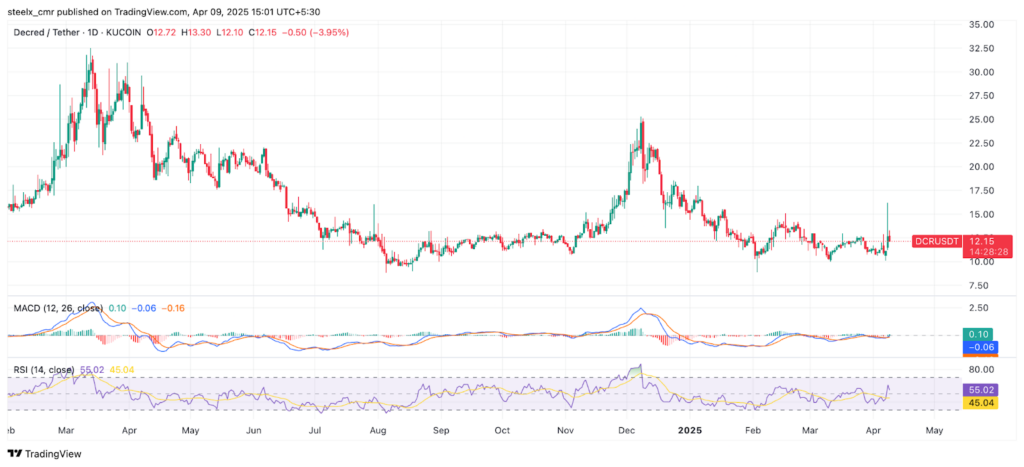Click the Oct label on time axis
1024x467 pixels.
pos(502,431)
